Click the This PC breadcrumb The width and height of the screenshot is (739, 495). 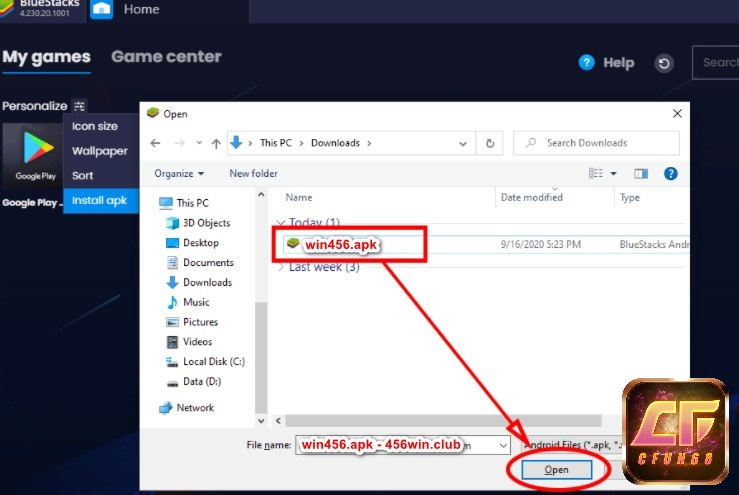point(276,143)
